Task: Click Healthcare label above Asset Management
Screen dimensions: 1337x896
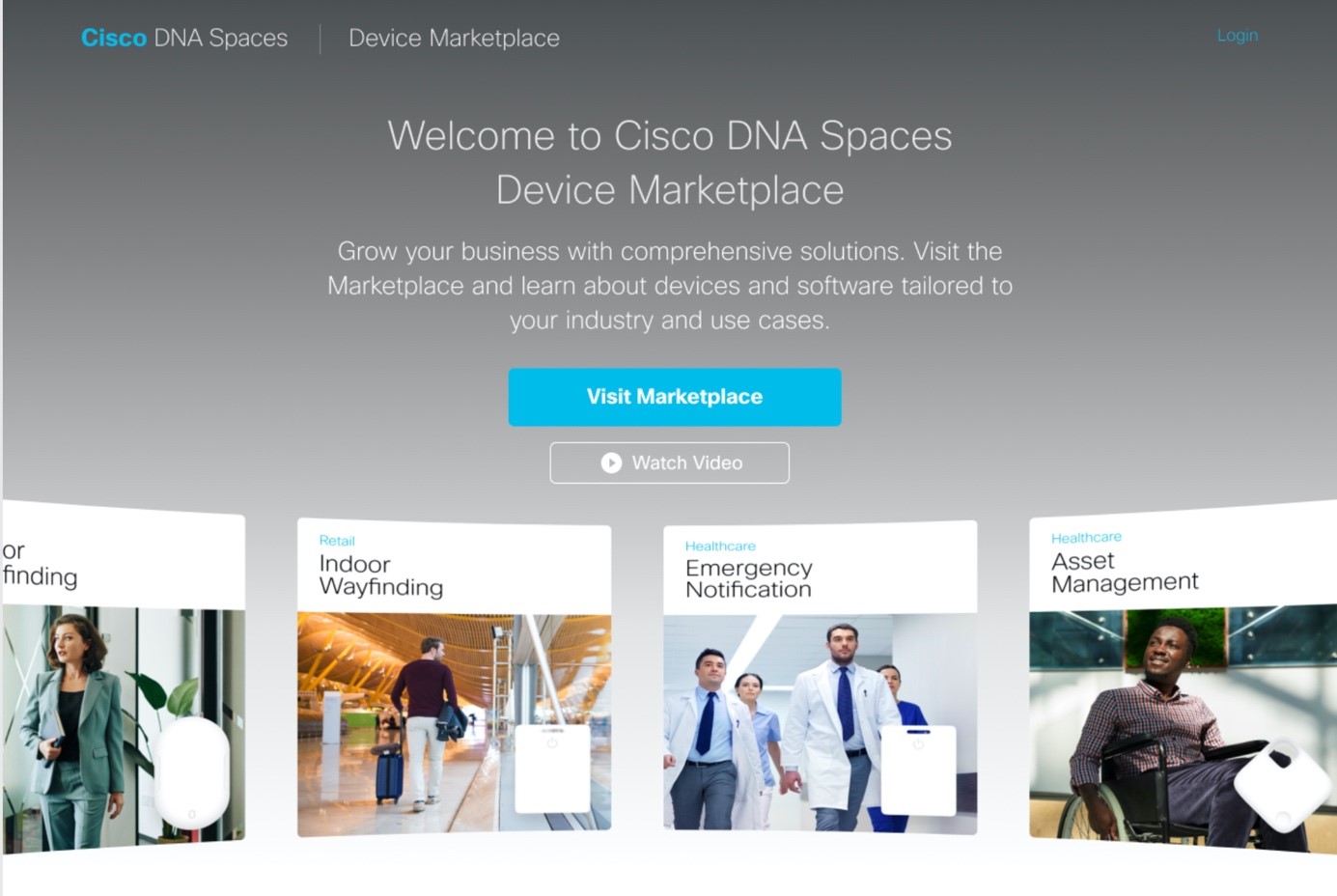Action: (x=1086, y=538)
